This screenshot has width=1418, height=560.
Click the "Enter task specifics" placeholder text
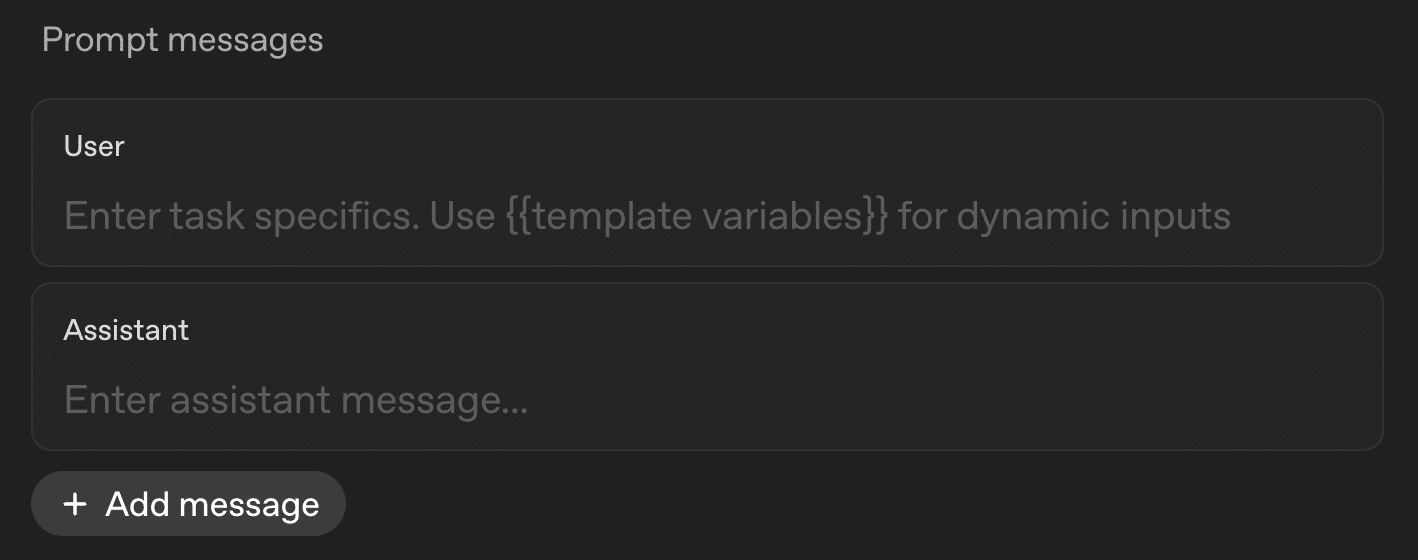240,216
